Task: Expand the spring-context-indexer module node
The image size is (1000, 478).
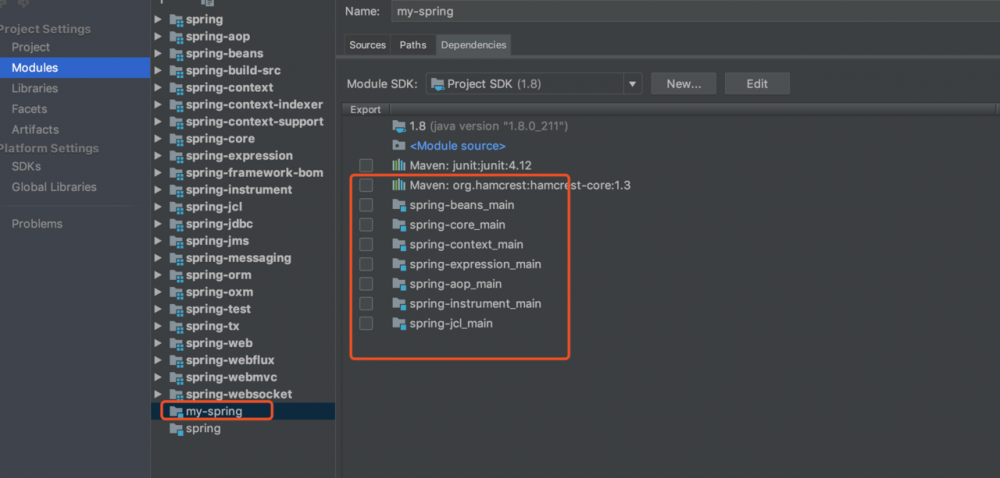Action: click(x=158, y=105)
